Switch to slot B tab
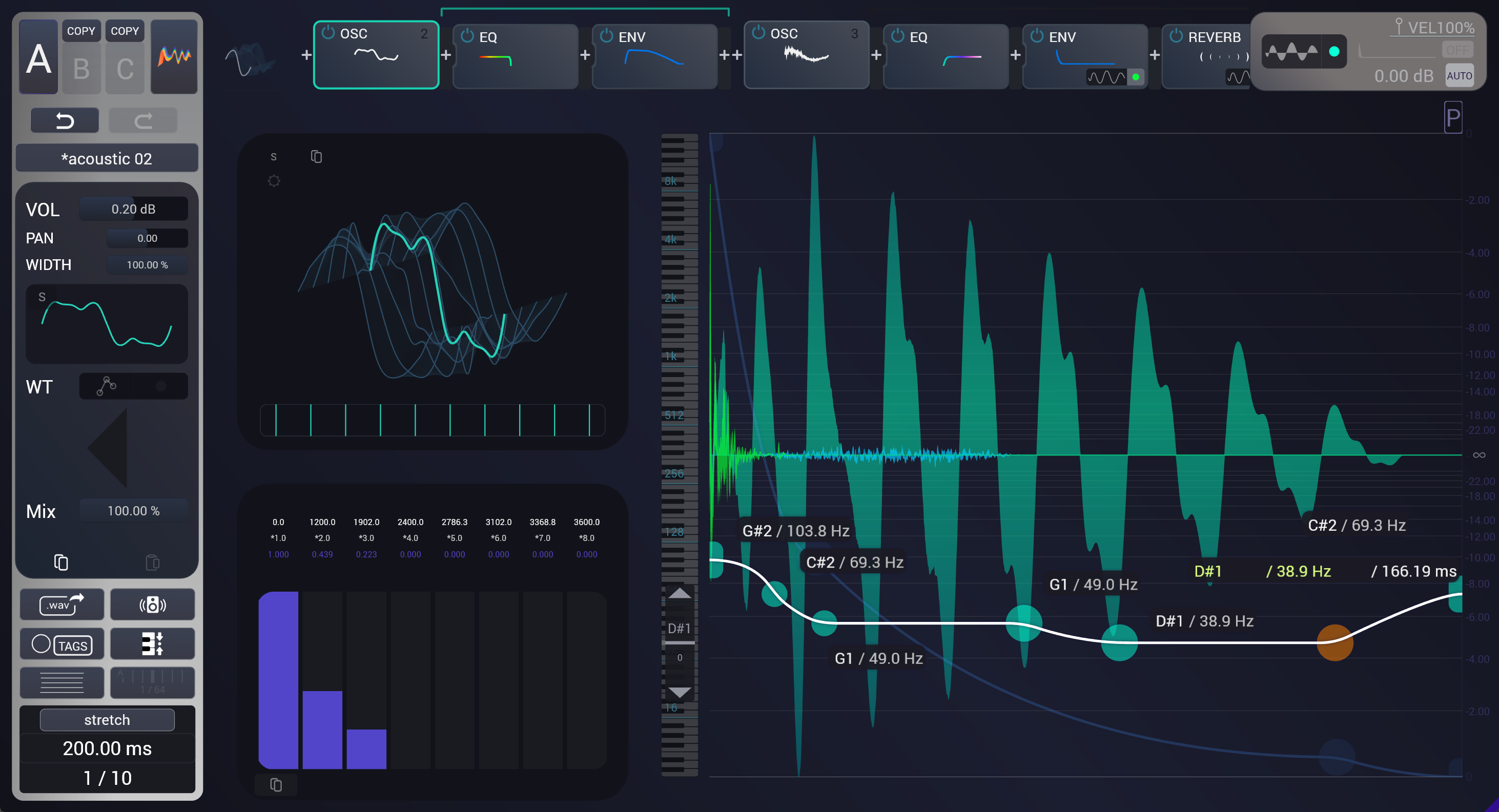 tap(81, 69)
